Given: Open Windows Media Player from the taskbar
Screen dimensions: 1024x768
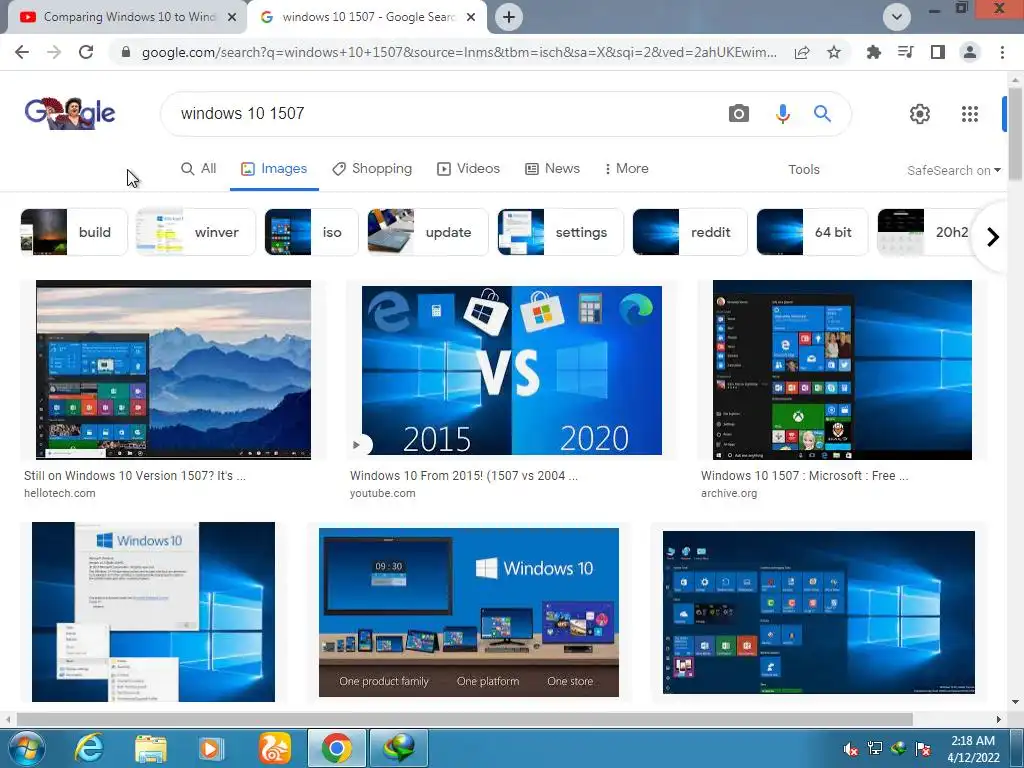Looking at the screenshot, I should pos(212,748).
